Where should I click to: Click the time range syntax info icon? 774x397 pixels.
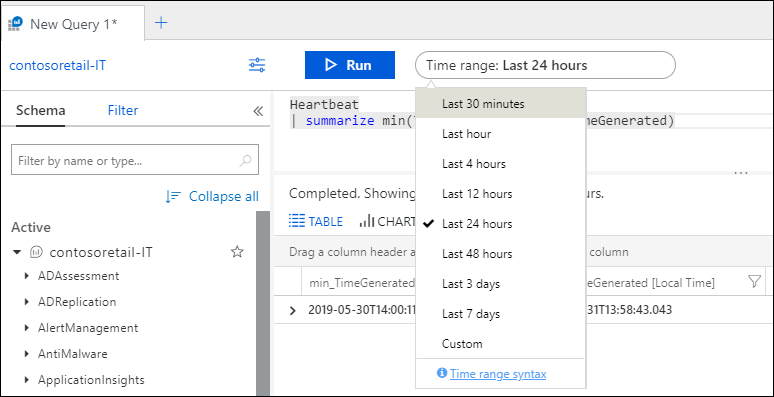coord(442,373)
